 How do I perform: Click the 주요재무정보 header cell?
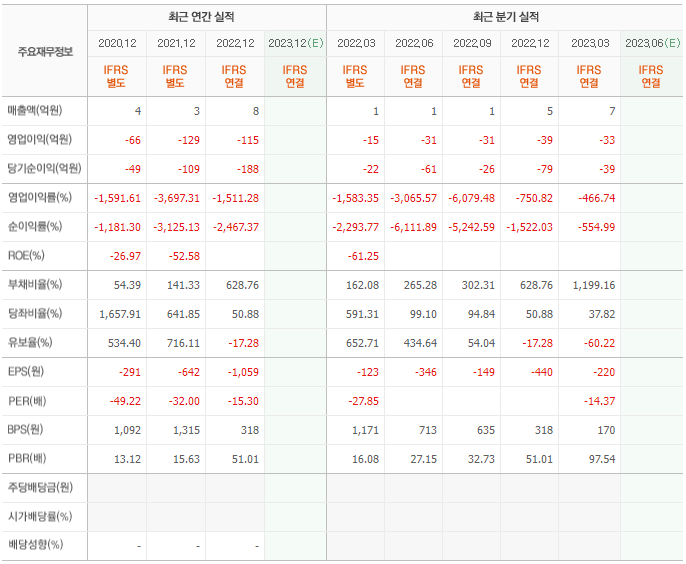point(45,52)
